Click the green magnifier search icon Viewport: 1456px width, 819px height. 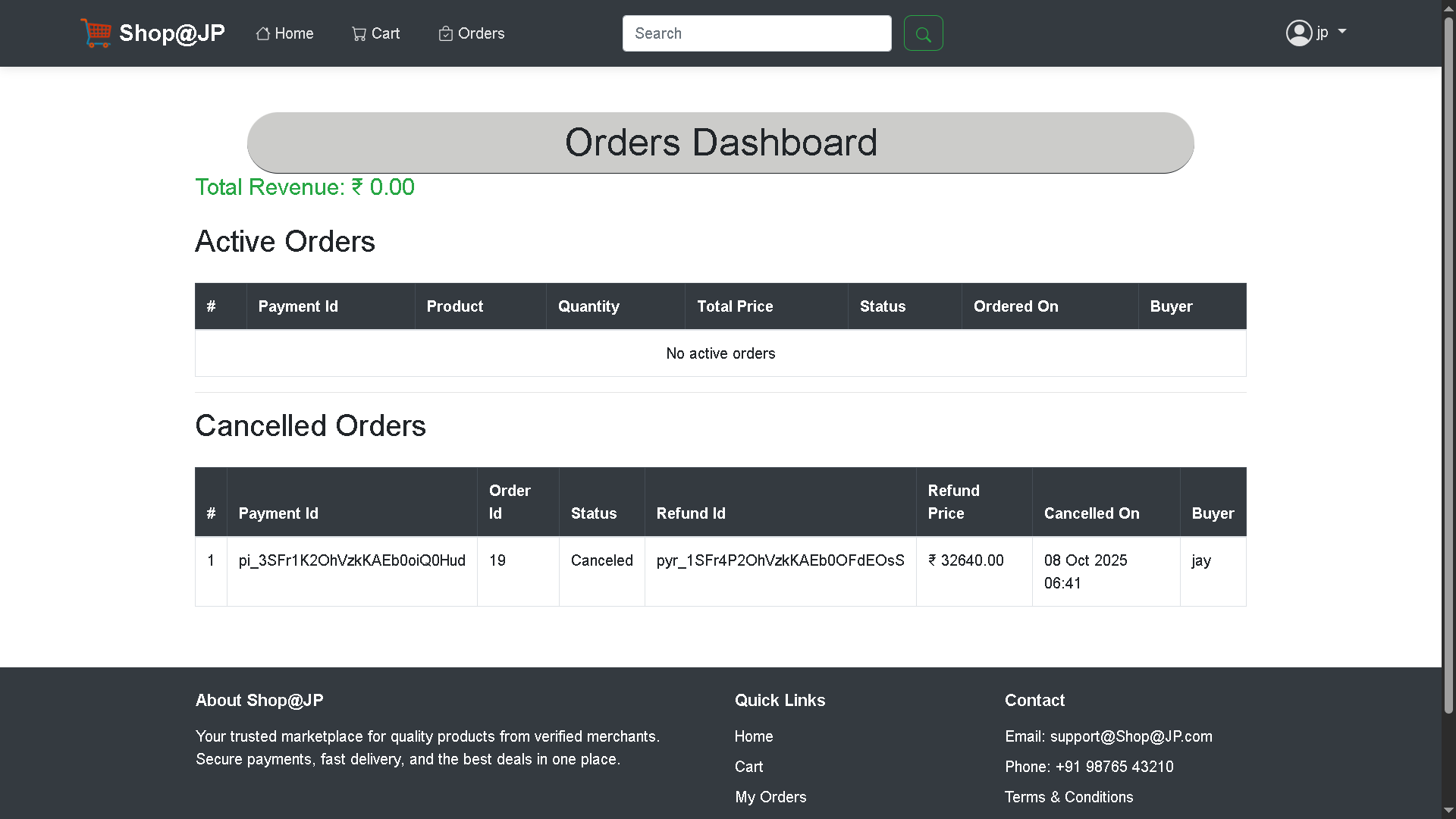coord(923,33)
